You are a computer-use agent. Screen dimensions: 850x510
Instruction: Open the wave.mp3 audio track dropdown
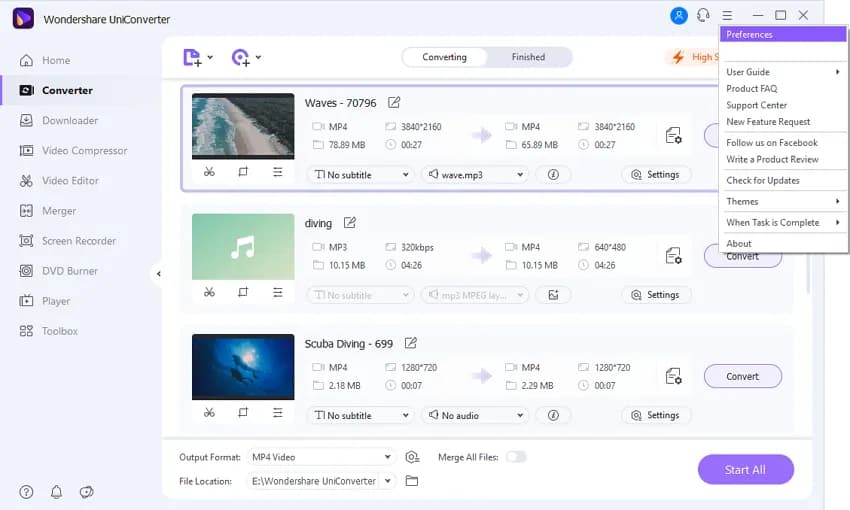[476, 174]
